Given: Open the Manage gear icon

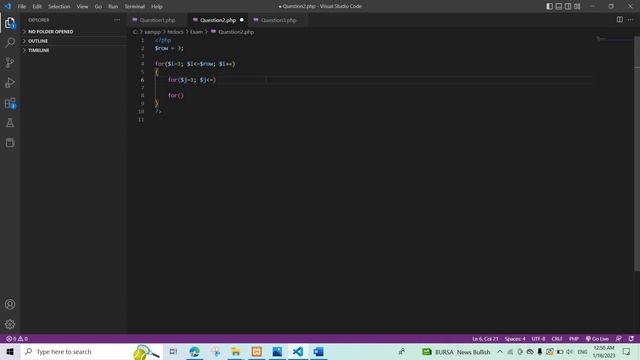Looking at the screenshot, I should tap(10, 324).
